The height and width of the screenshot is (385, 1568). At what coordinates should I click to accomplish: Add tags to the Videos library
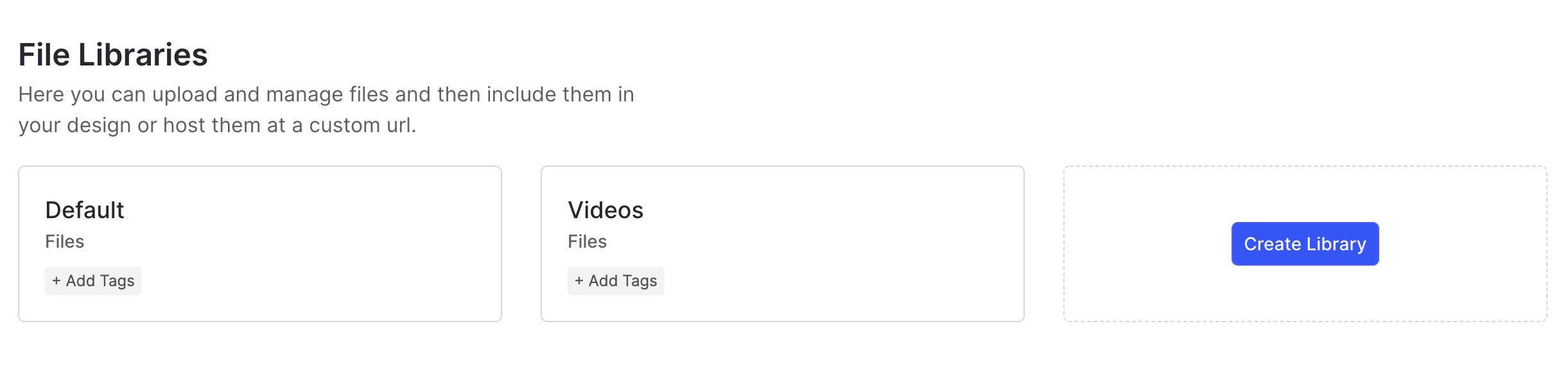616,281
